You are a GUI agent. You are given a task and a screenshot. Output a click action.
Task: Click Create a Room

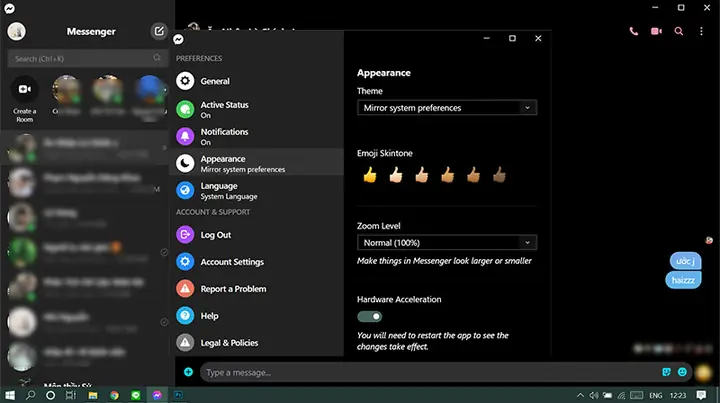pos(25,99)
